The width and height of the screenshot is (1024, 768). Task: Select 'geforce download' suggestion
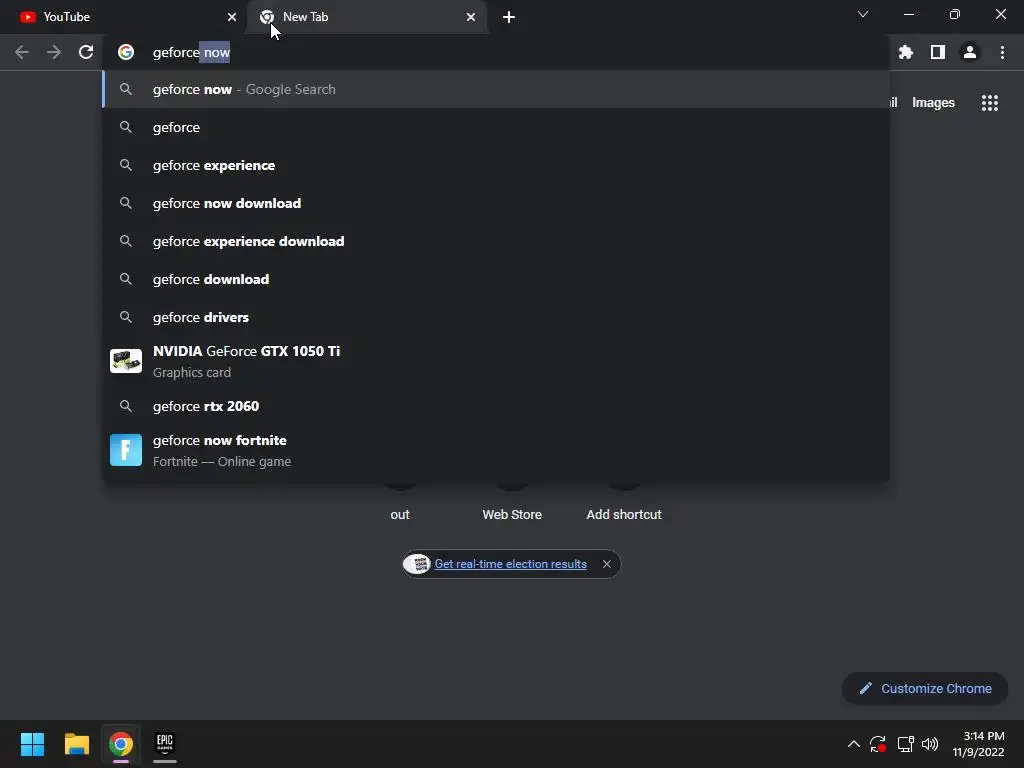tap(496, 279)
